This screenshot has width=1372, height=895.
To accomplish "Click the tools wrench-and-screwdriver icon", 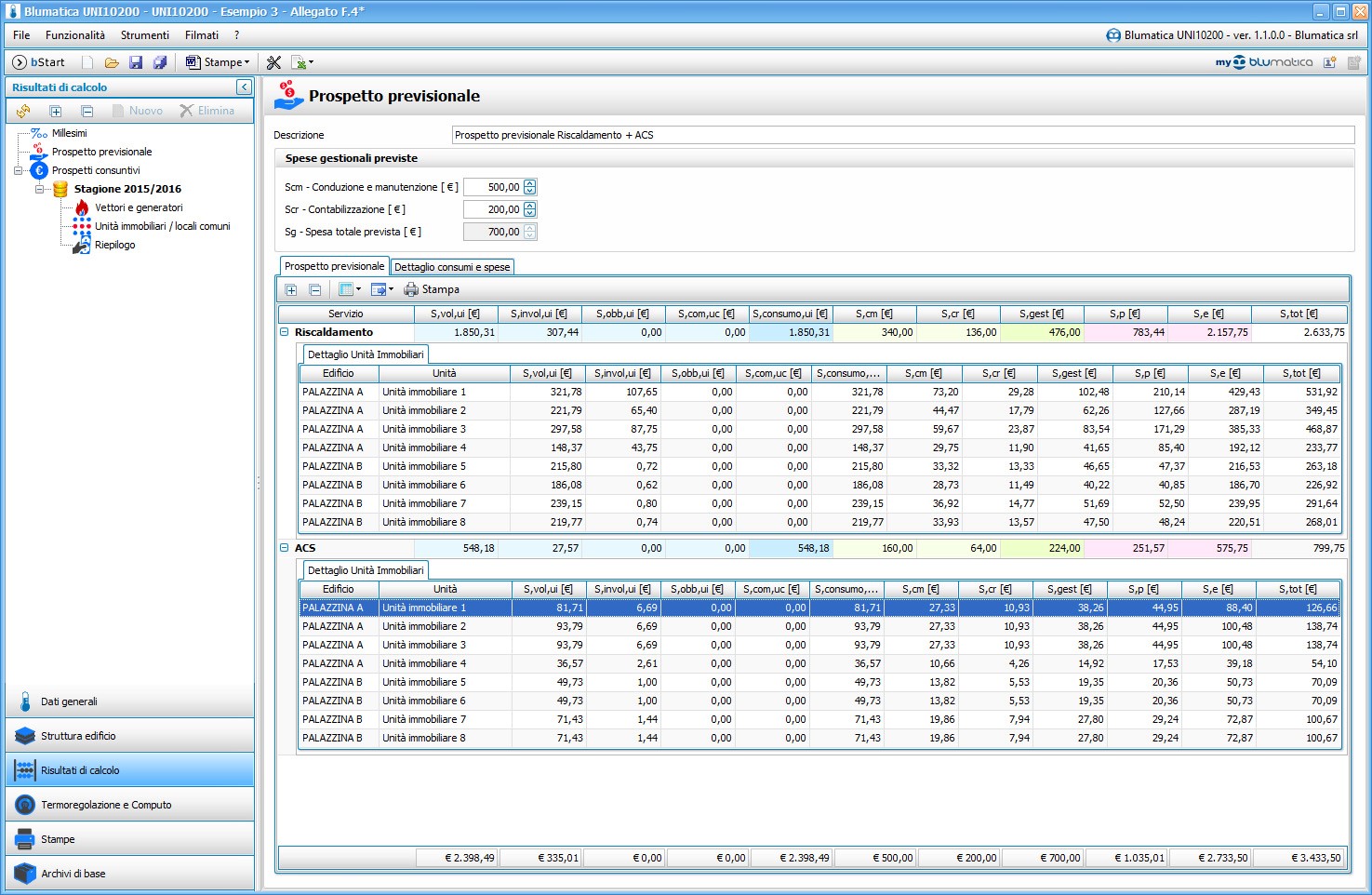I will point(273,62).
